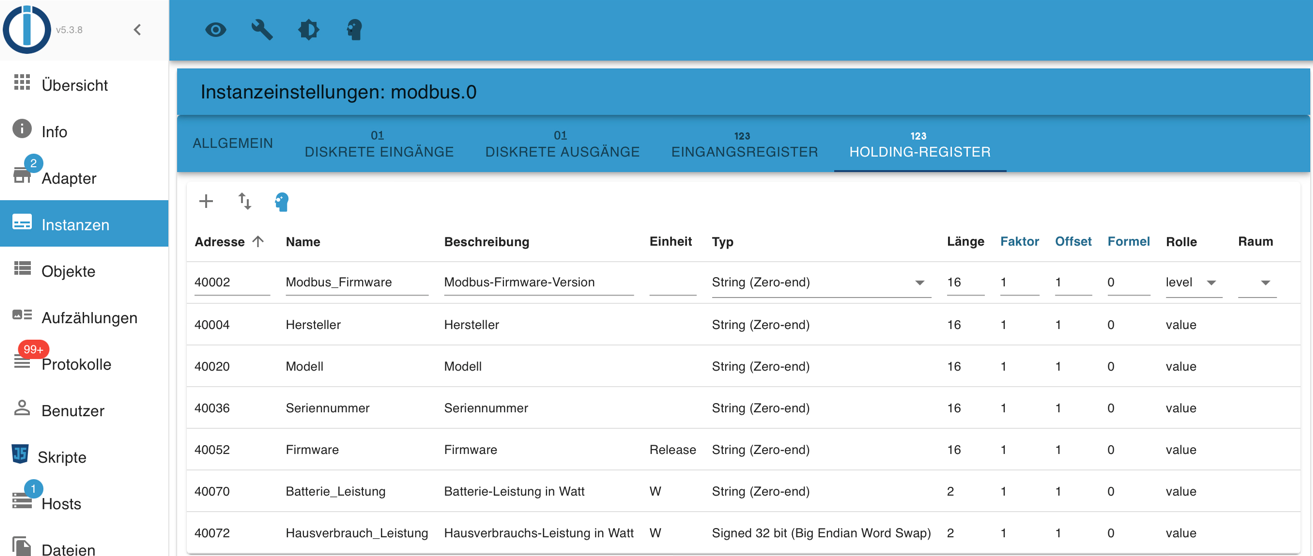Click Batterie-Leistung in Watt description
The height and width of the screenshot is (556, 1313).
click(x=514, y=492)
